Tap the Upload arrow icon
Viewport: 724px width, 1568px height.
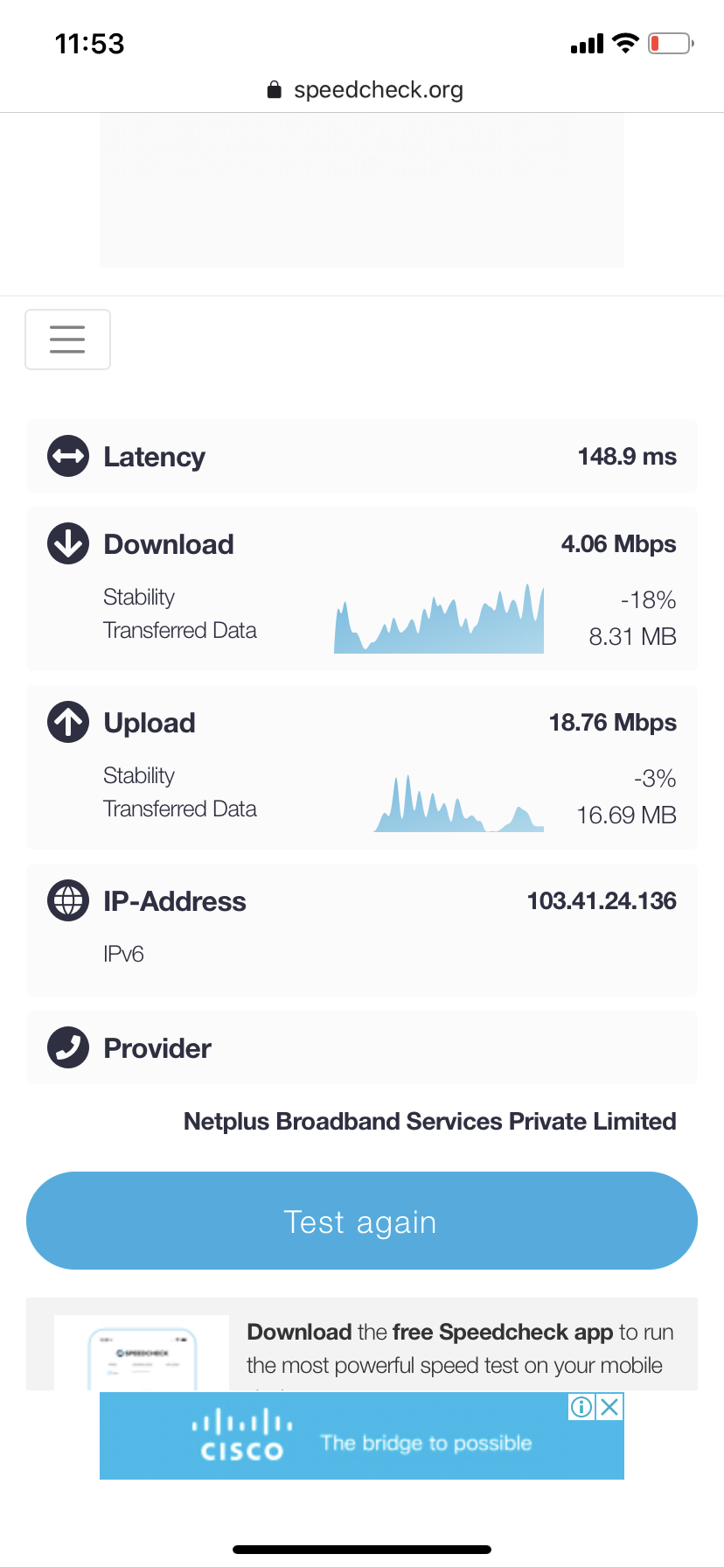68,722
